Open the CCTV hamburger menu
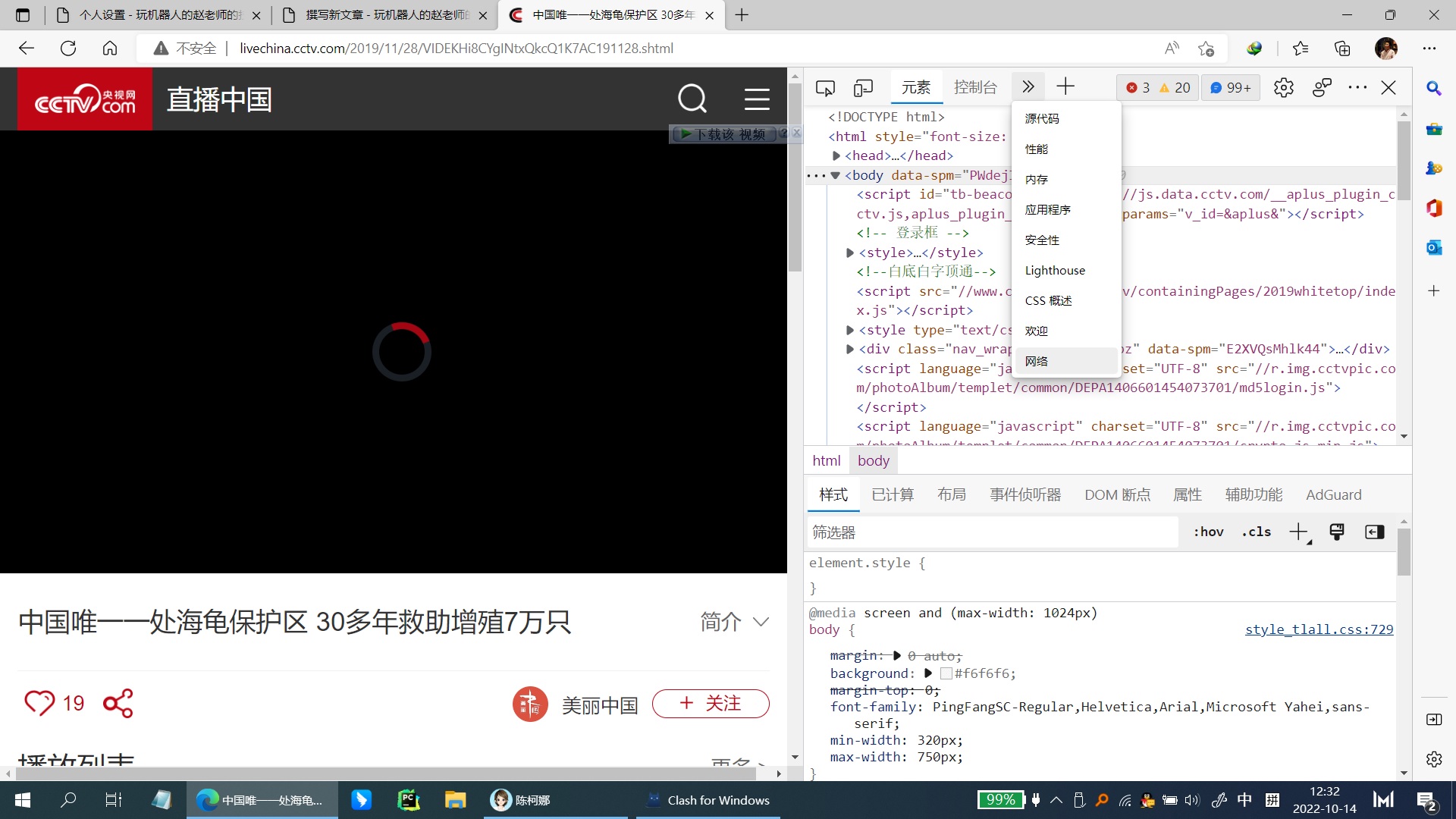1456x819 pixels. click(756, 99)
